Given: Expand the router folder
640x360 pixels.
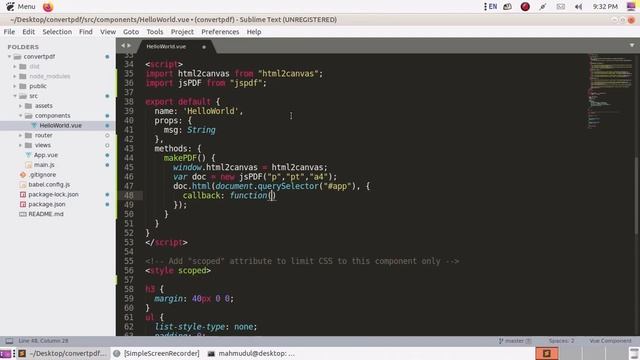Looking at the screenshot, I should [20, 135].
